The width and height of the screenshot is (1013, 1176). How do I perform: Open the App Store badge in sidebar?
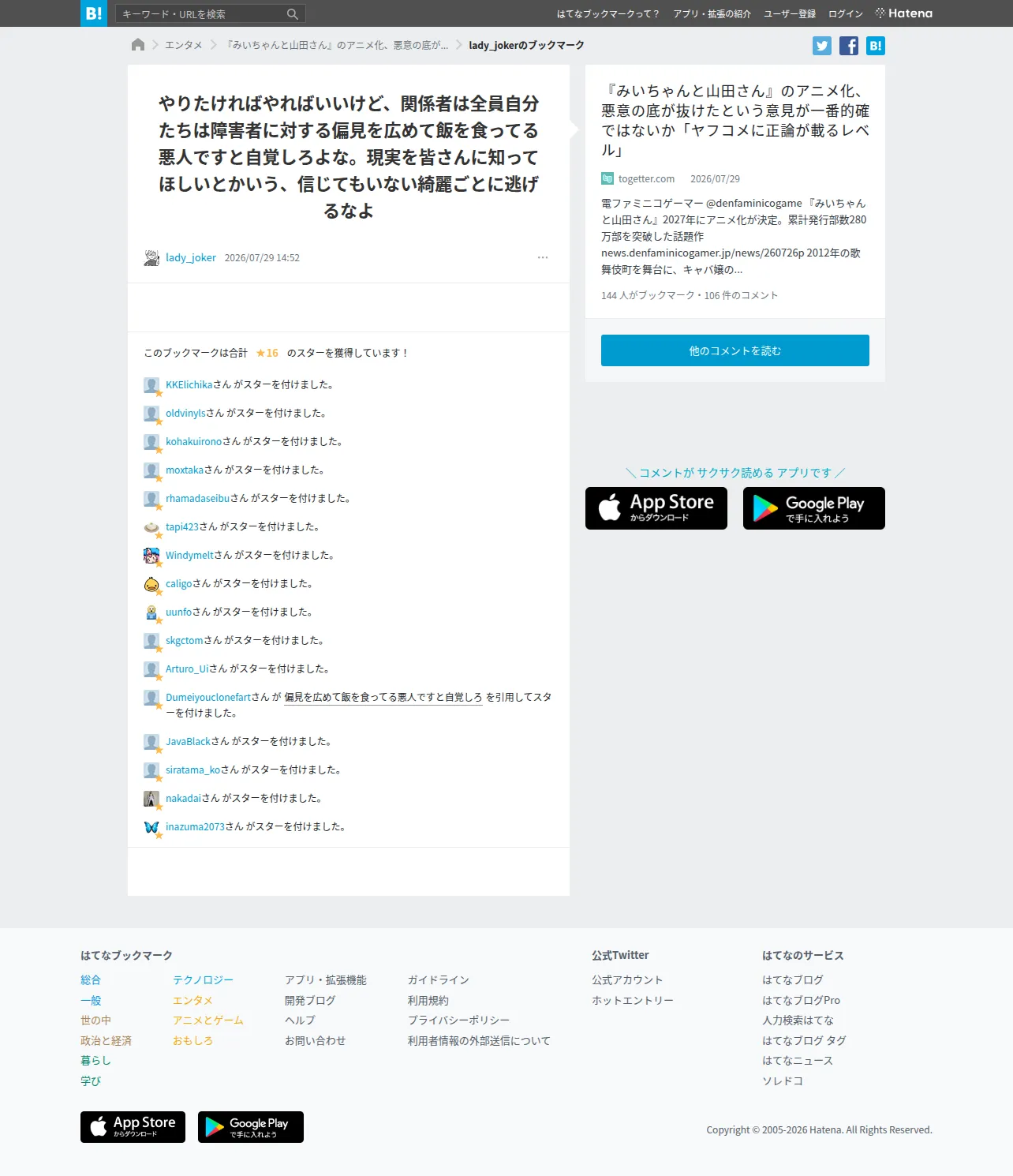[x=656, y=508]
